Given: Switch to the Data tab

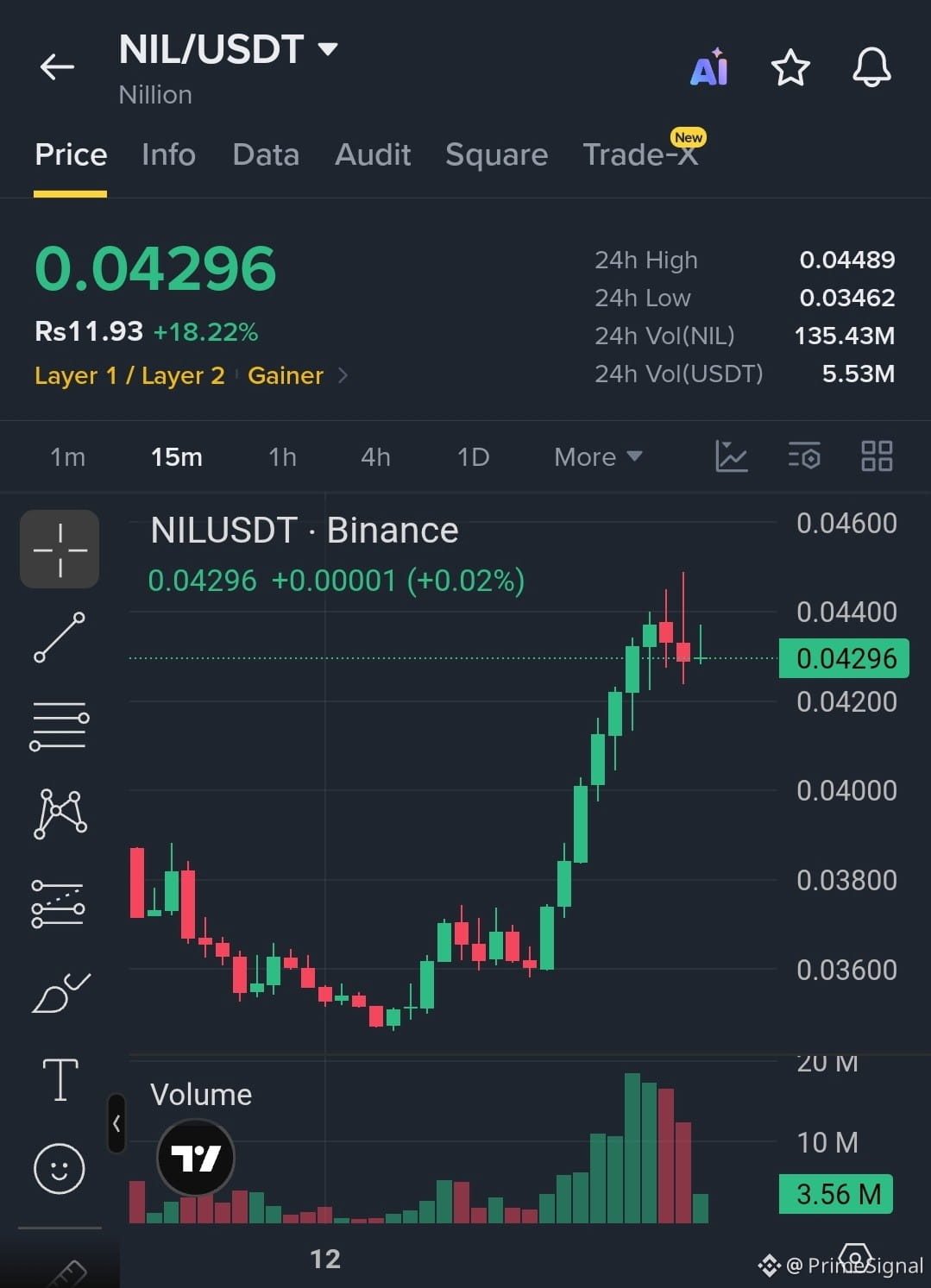Looking at the screenshot, I should click(266, 154).
